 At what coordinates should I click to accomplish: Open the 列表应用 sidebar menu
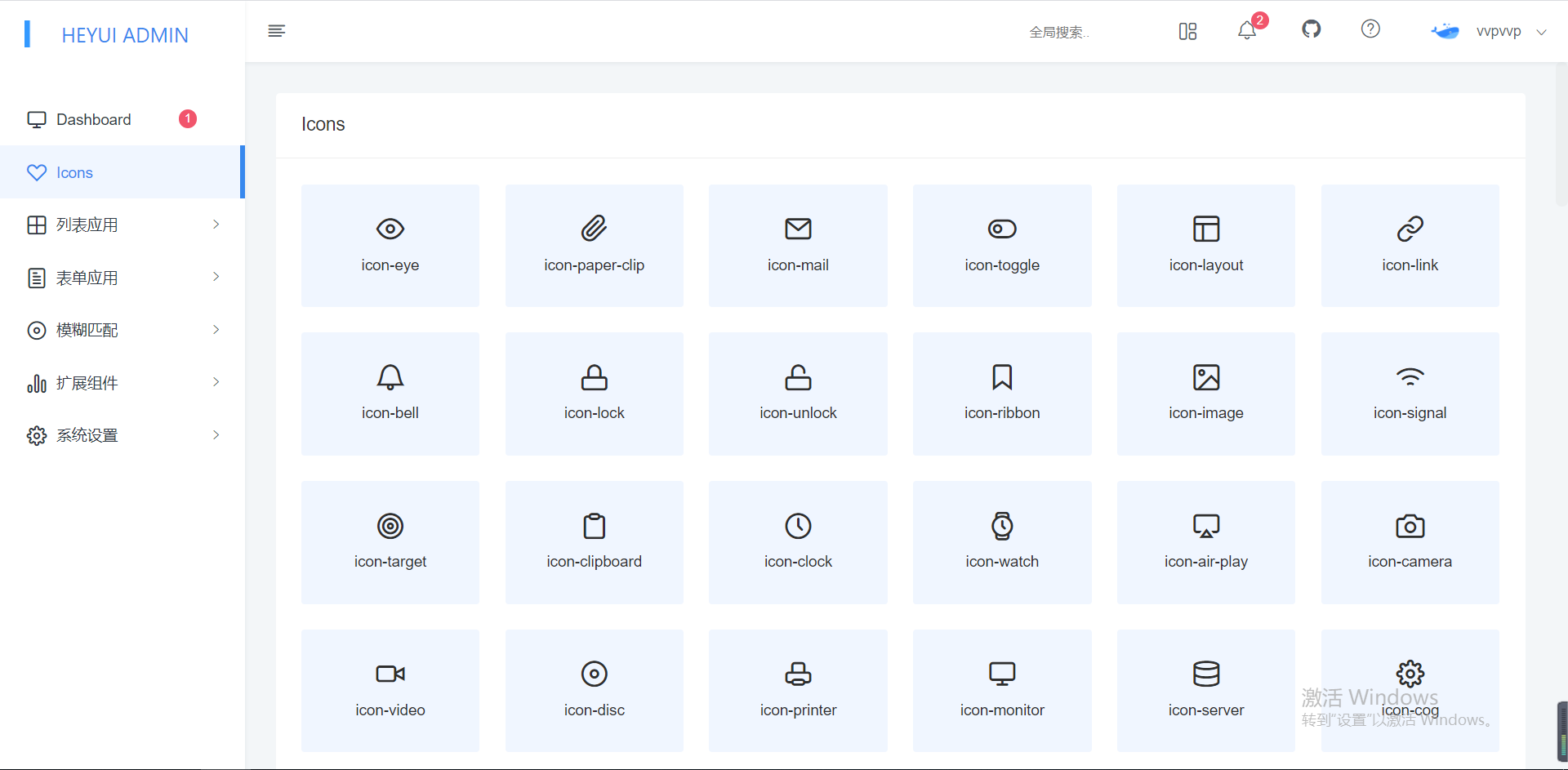click(x=122, y=225)
